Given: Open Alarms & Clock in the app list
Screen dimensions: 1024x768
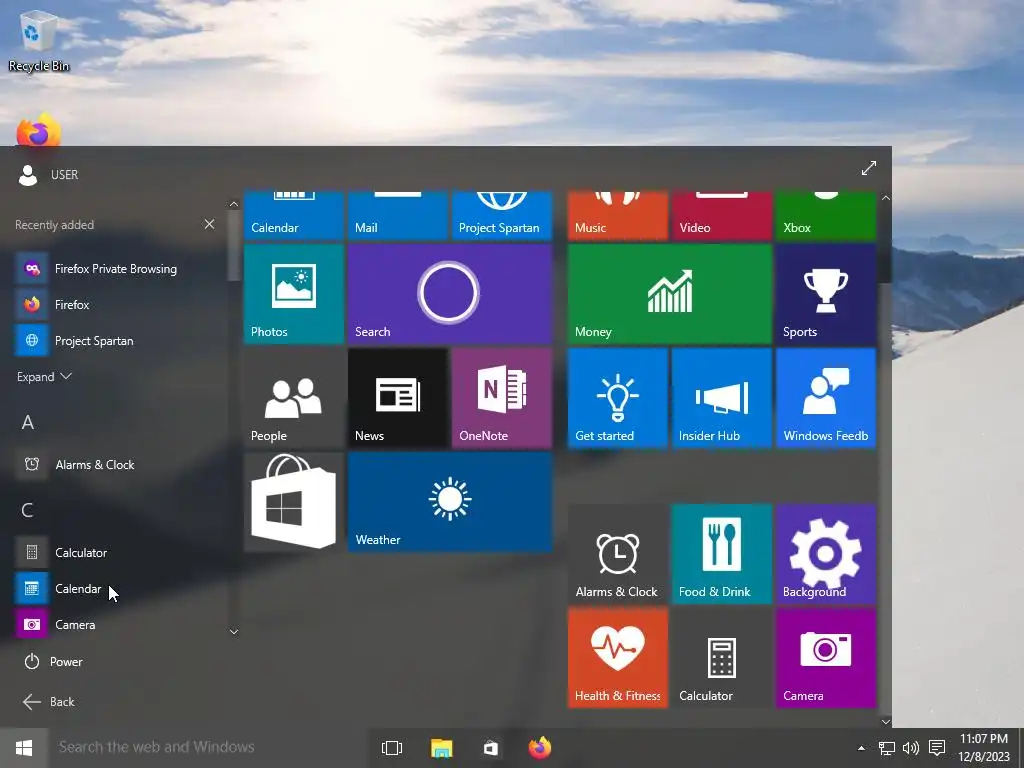Looking at the screenshot, I should point(118,464).
